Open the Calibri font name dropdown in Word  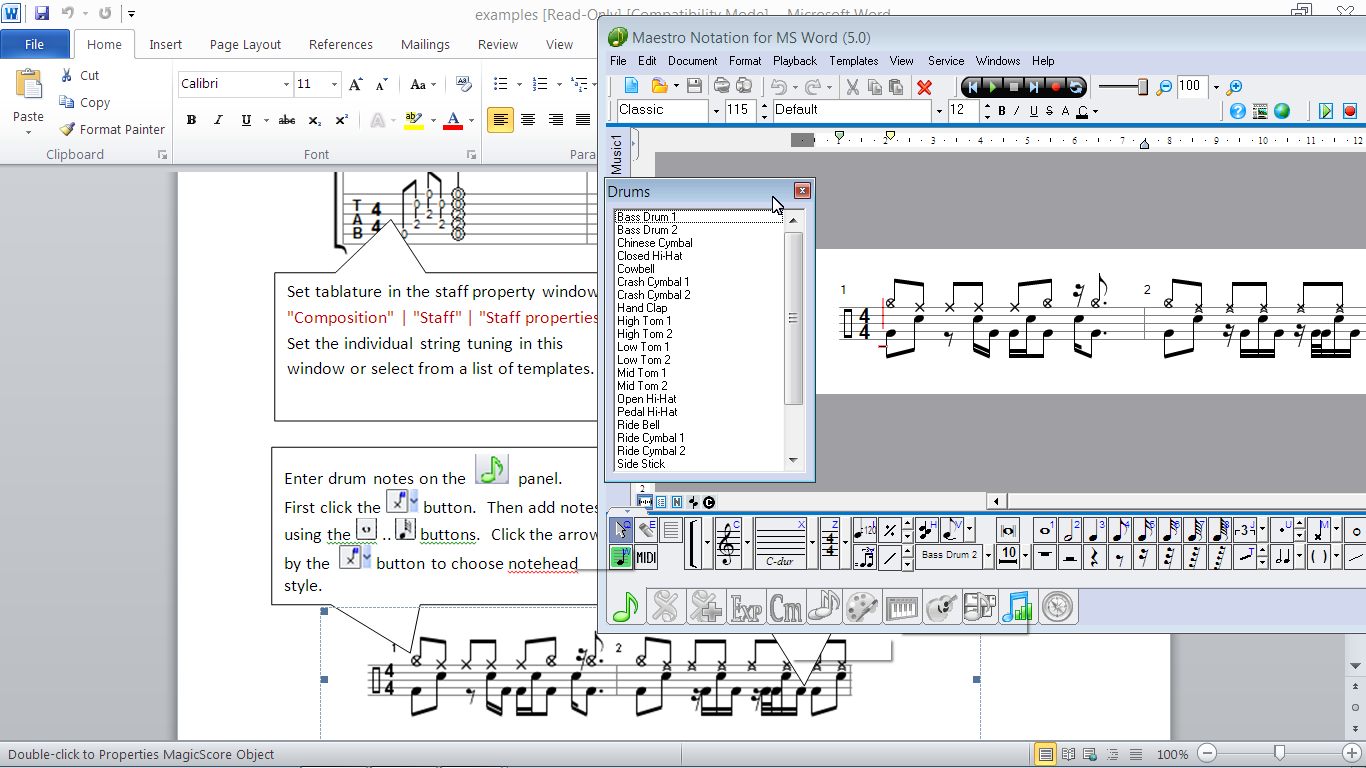(x=286, y=85)
